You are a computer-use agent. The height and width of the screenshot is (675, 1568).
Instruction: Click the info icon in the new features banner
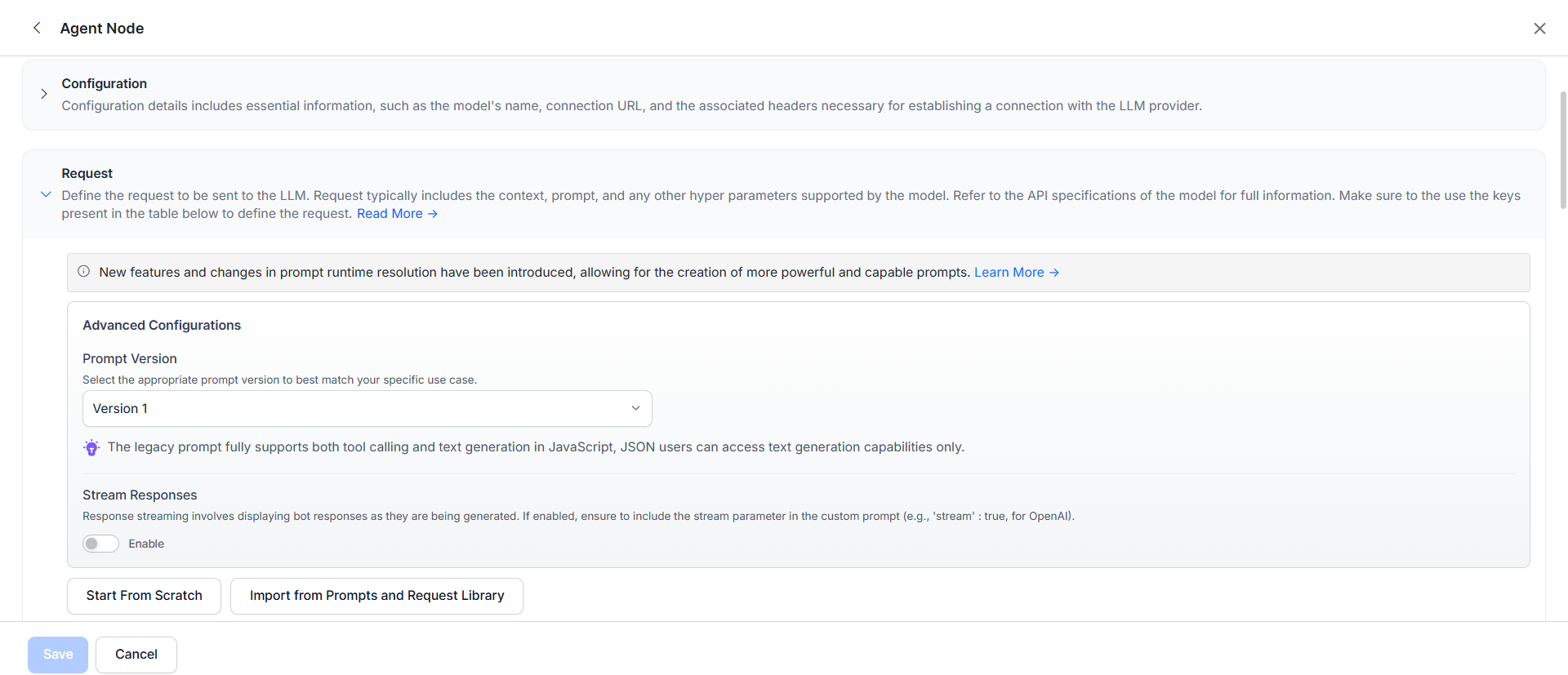(x=83, y=272)
